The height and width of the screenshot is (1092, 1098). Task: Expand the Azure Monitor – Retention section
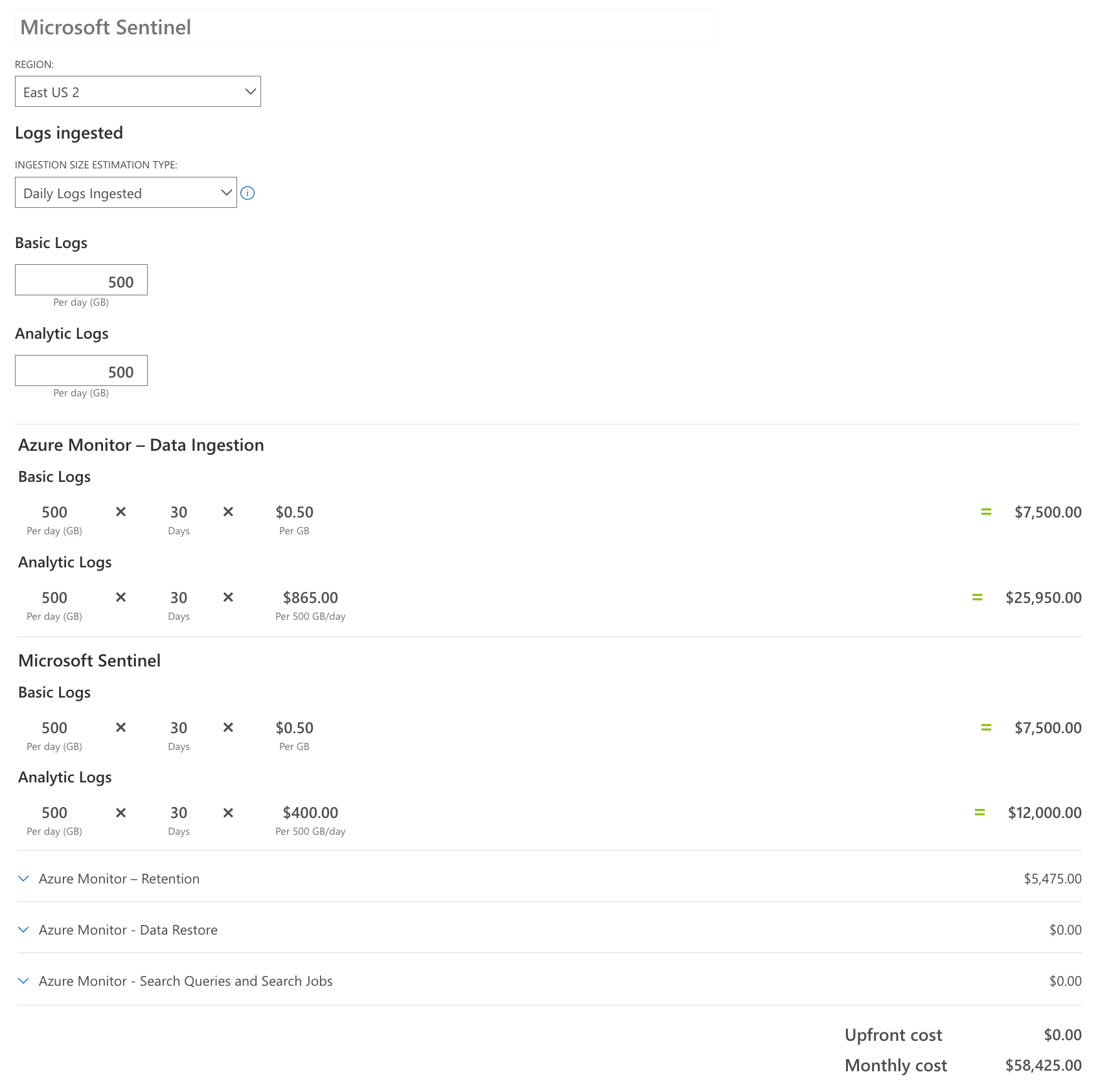point(24,878)
